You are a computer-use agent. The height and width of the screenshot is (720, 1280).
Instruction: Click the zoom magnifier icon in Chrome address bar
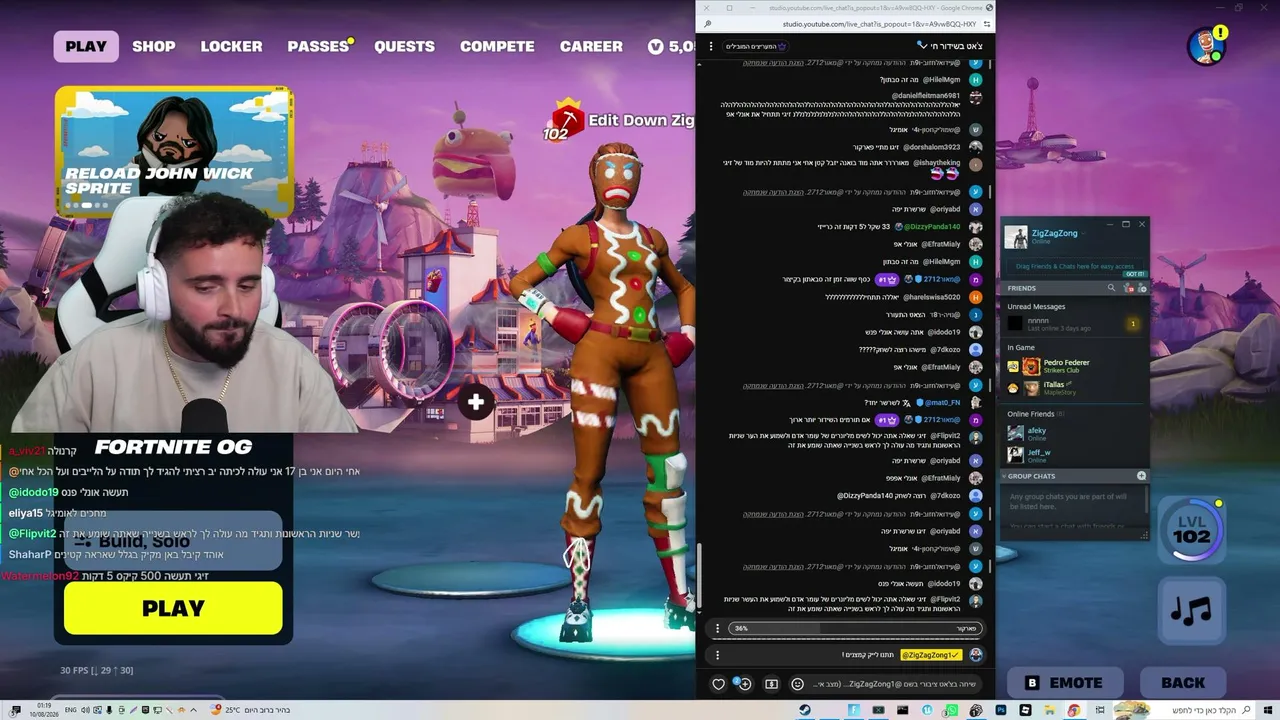[707, 24]
